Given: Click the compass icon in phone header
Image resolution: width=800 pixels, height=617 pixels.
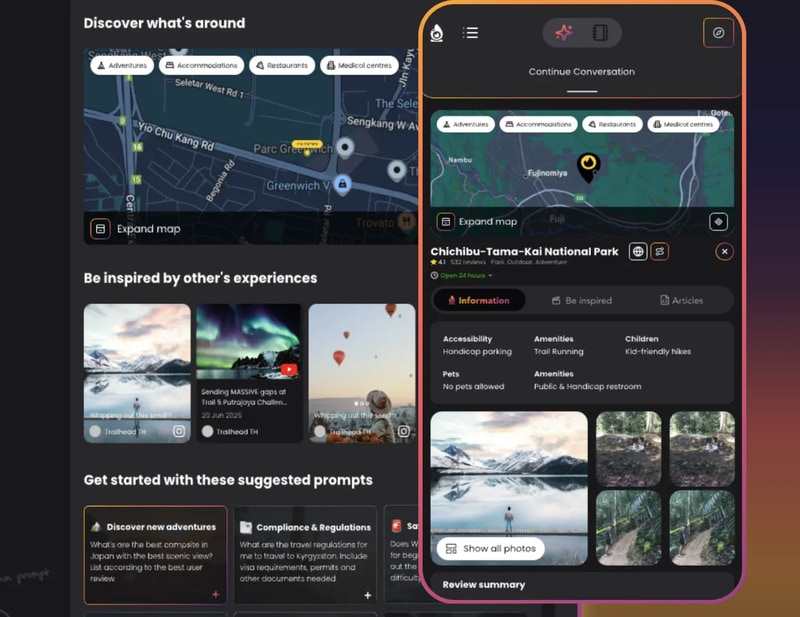Looking at the screenshot, I should click(718, 33).
